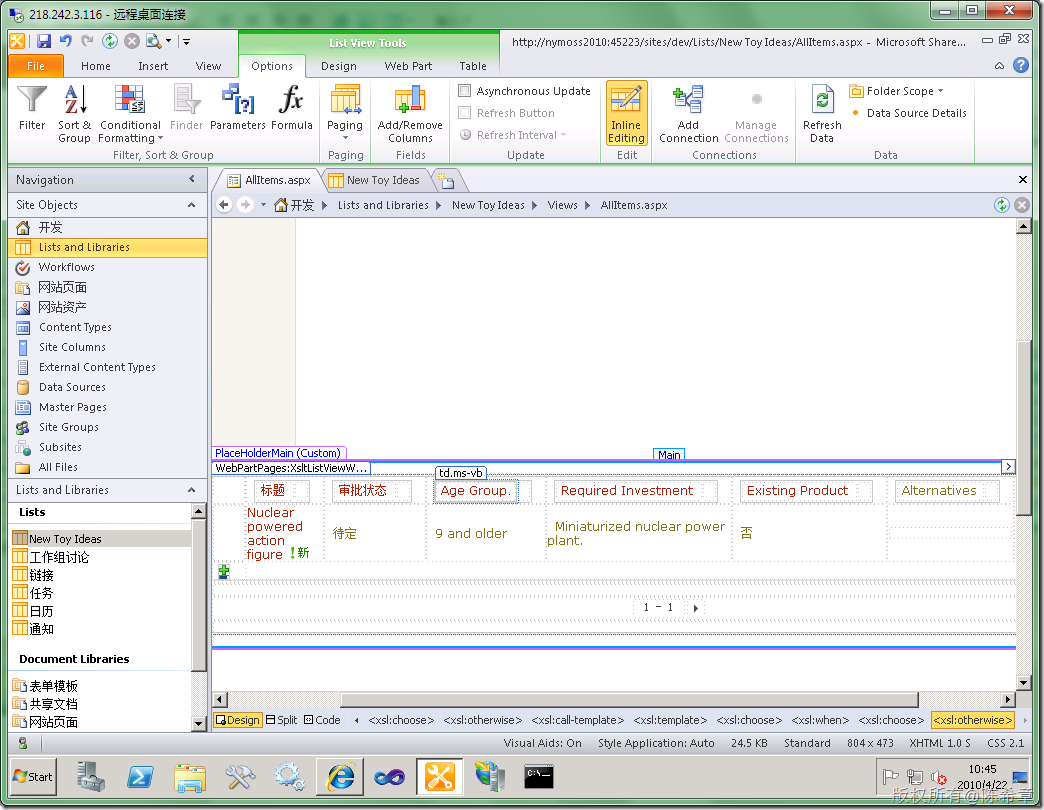Open Paging dropdown

[x=345, y=113]
